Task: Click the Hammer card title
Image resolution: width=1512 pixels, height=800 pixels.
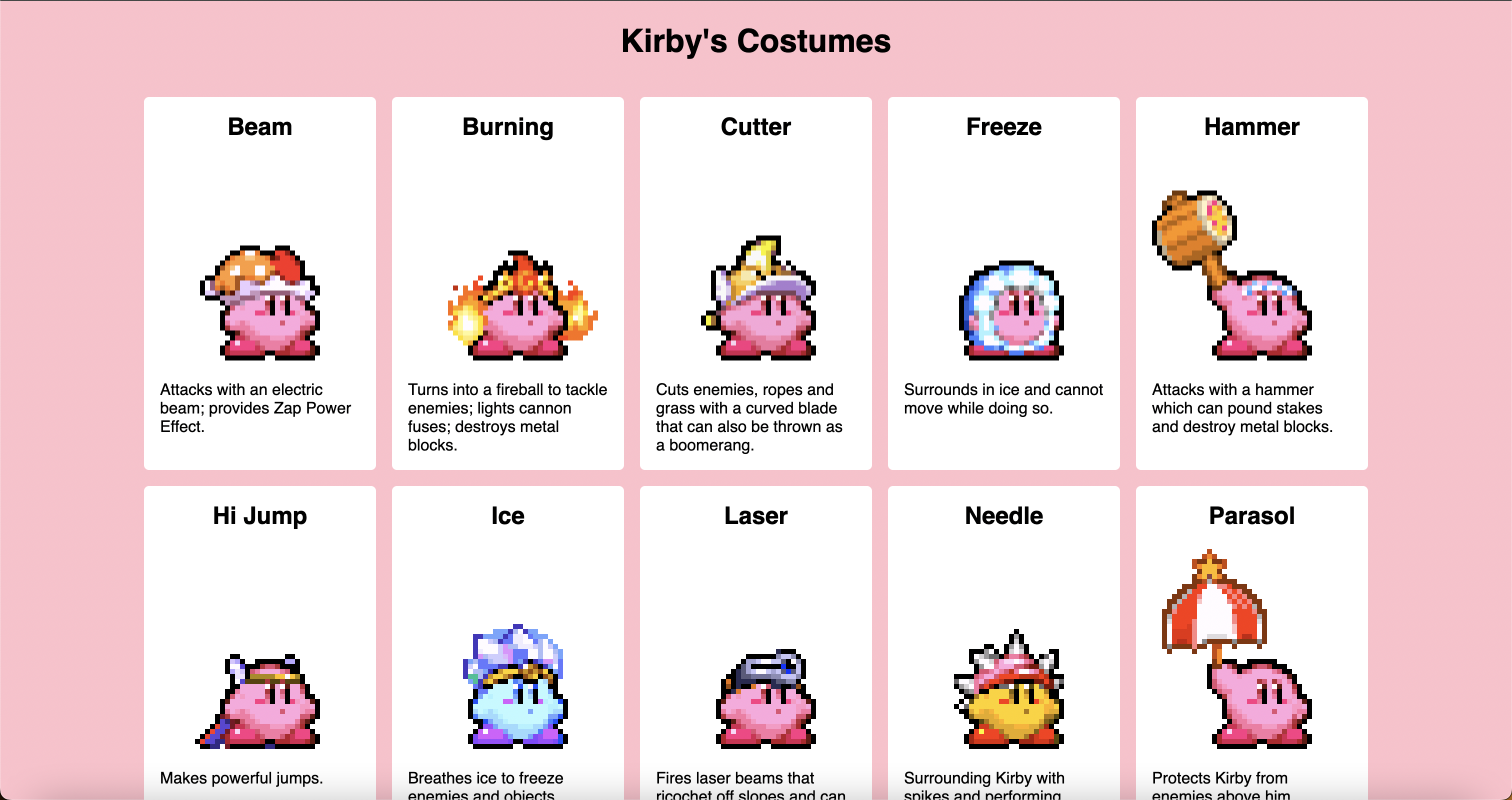Action: [x=1251, y=127]
